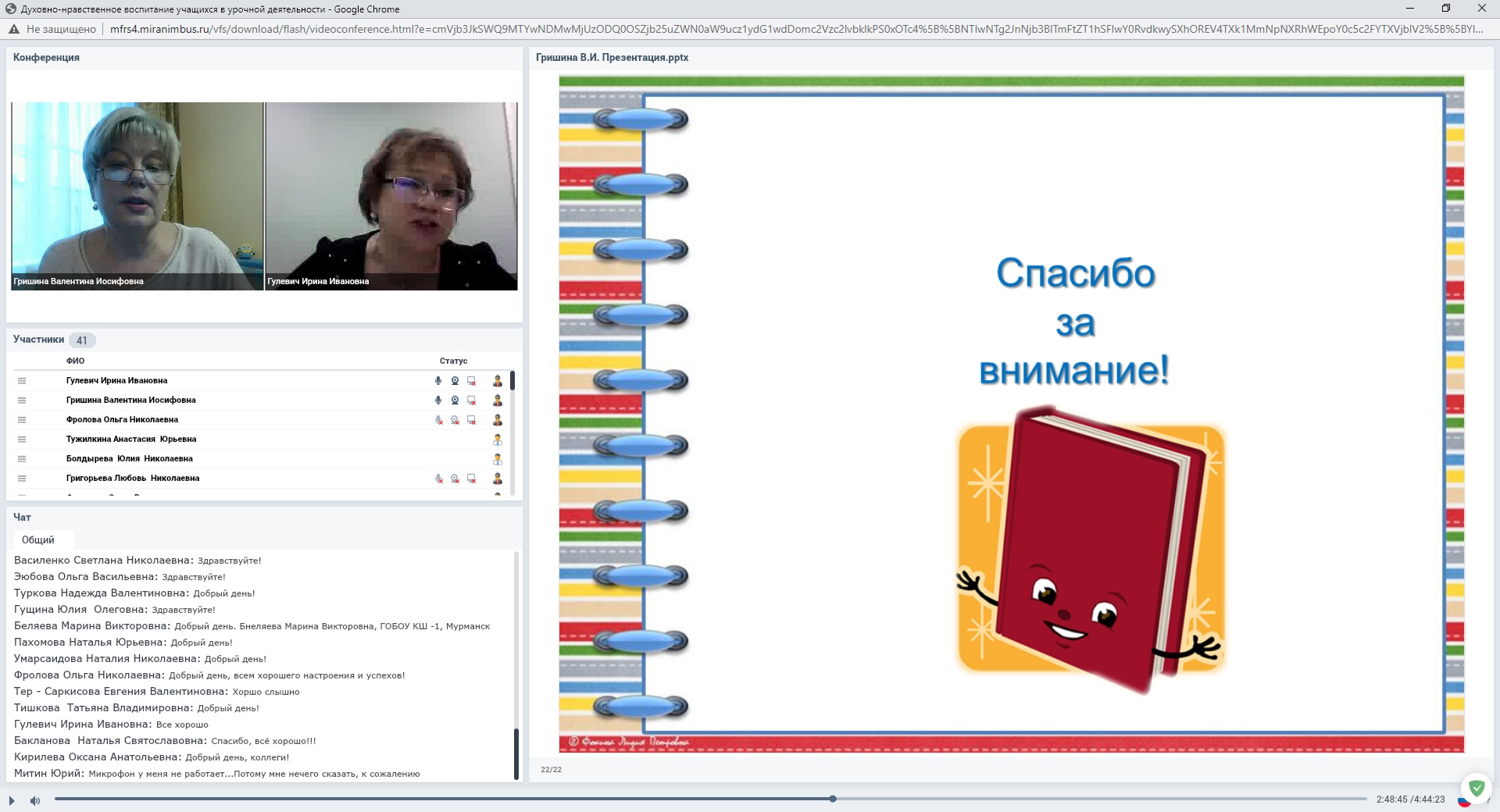Image resolution: width=1500 pixels, height=812 pixels.
Task: Click role avatar icon of Григорьева Любовь Николаевна
Action: coord(498,479)
